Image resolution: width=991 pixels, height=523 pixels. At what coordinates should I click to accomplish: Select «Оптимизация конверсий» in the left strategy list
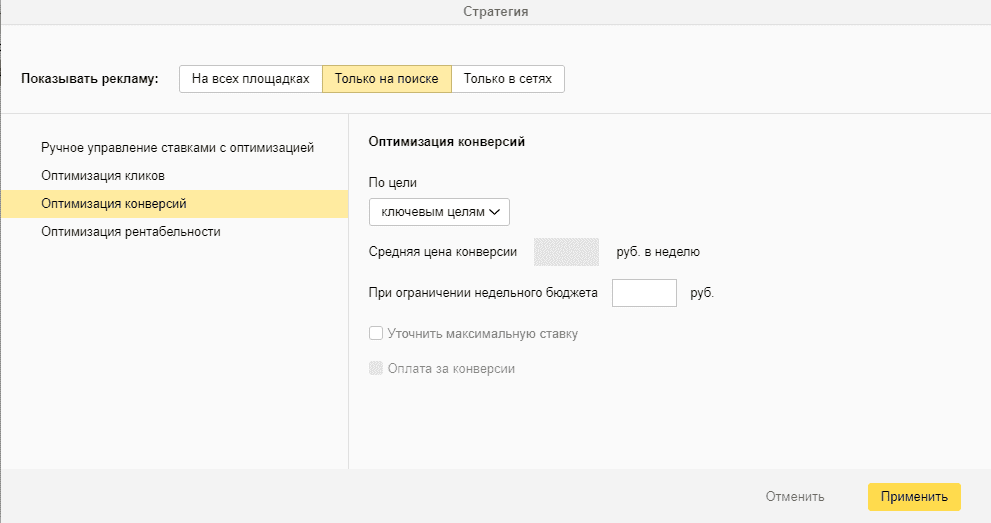[113, 204]
